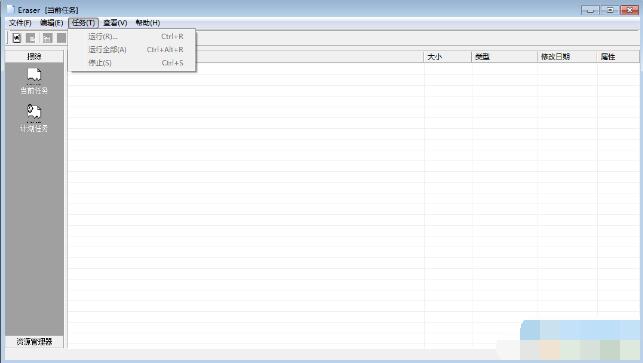Click the last solid grey toolbar icon
Viewport: 643px width, 363px height.
coord(62,38)
